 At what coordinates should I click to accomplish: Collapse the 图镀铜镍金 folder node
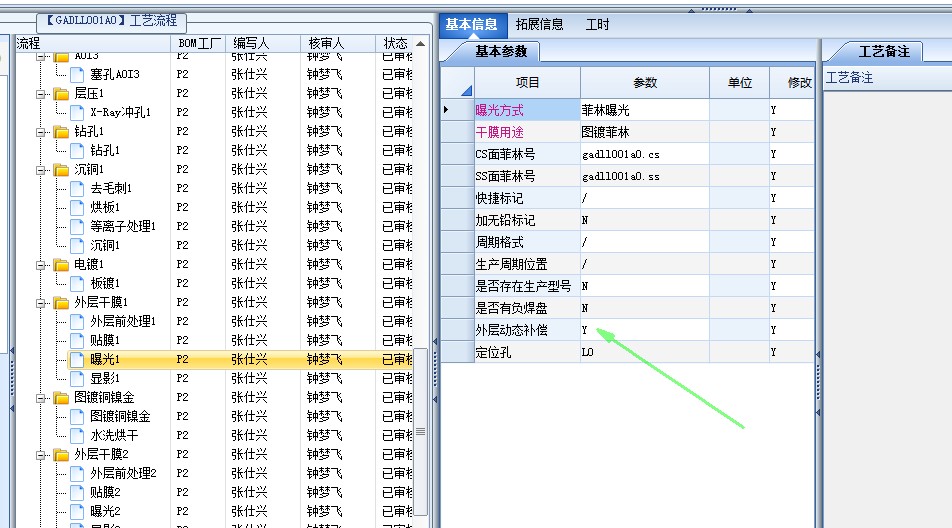point(41,398)
